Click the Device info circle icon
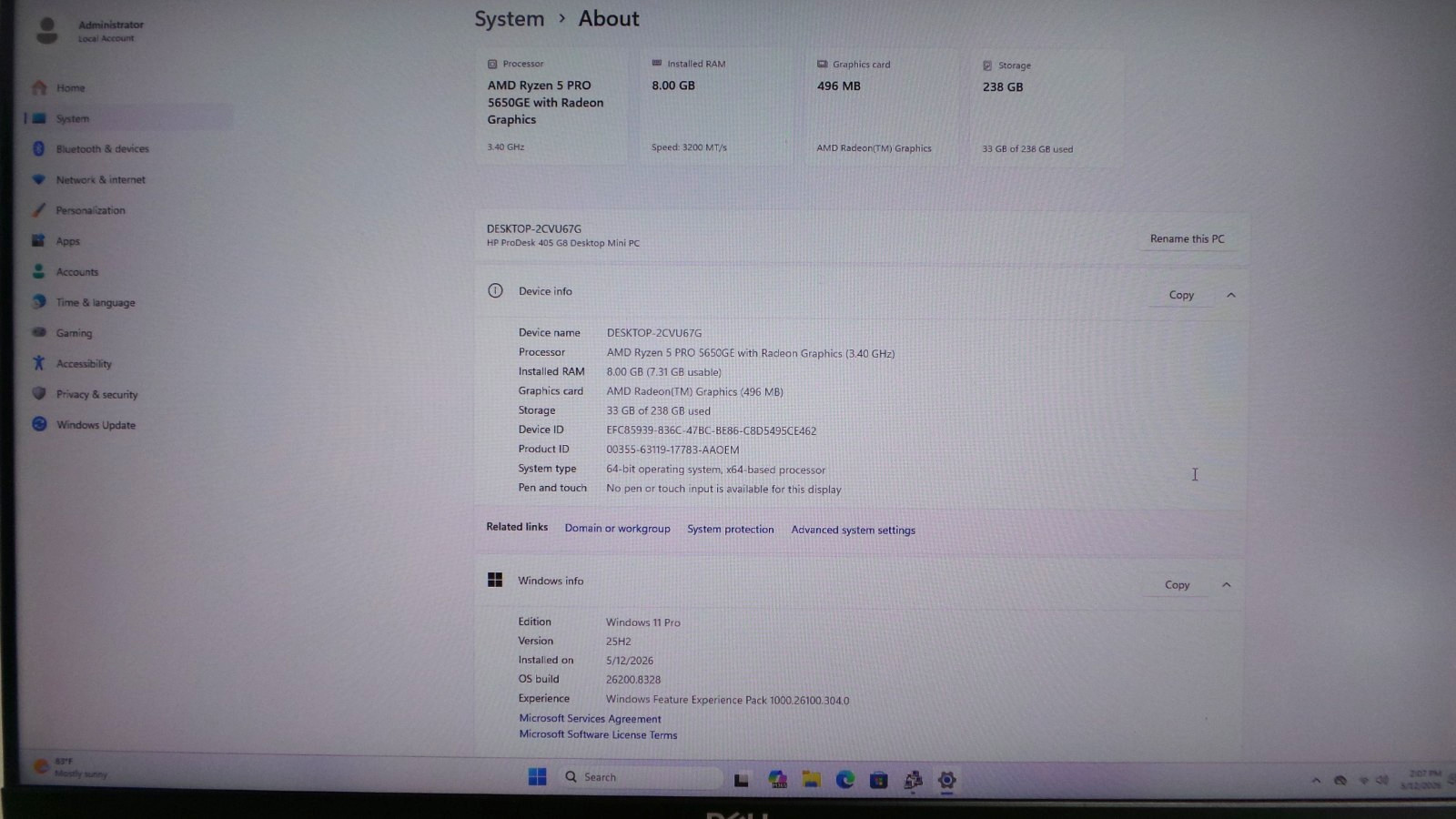Image resolution: width=1456 pixels, height=819 pixels. pos(495,291)
